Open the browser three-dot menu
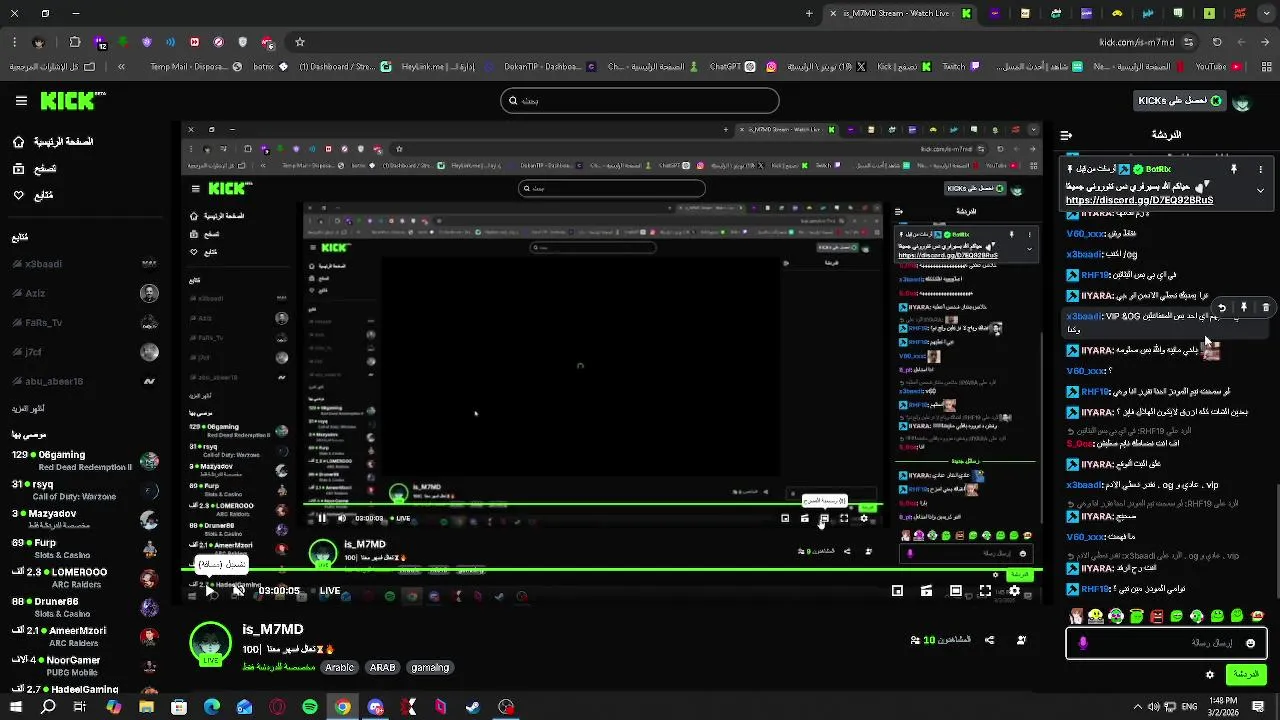 (x=14, y=42)
